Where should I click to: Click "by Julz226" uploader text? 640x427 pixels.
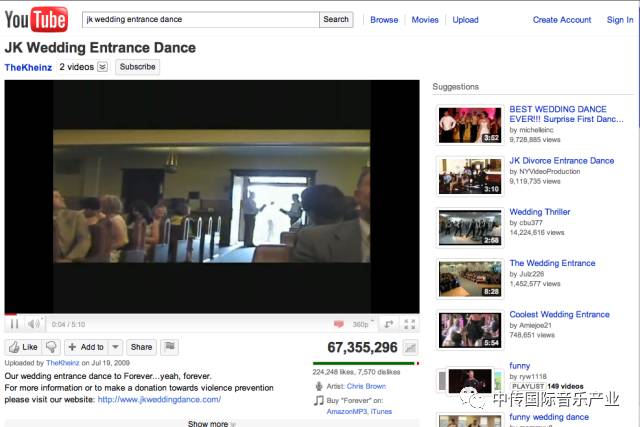[x=527, y=274]
